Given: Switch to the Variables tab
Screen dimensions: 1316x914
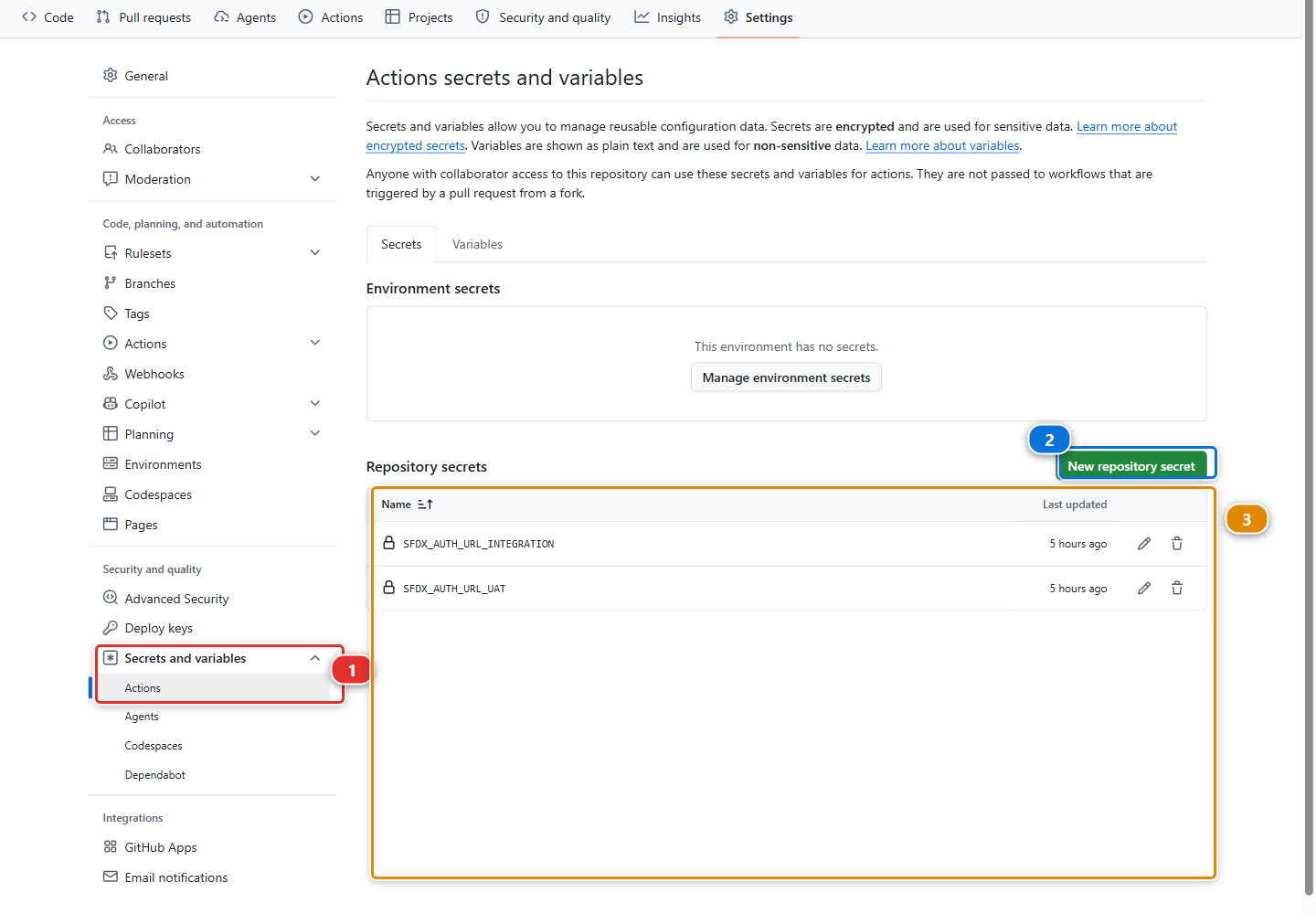Looking at the screenshot, I should (477, 244).
